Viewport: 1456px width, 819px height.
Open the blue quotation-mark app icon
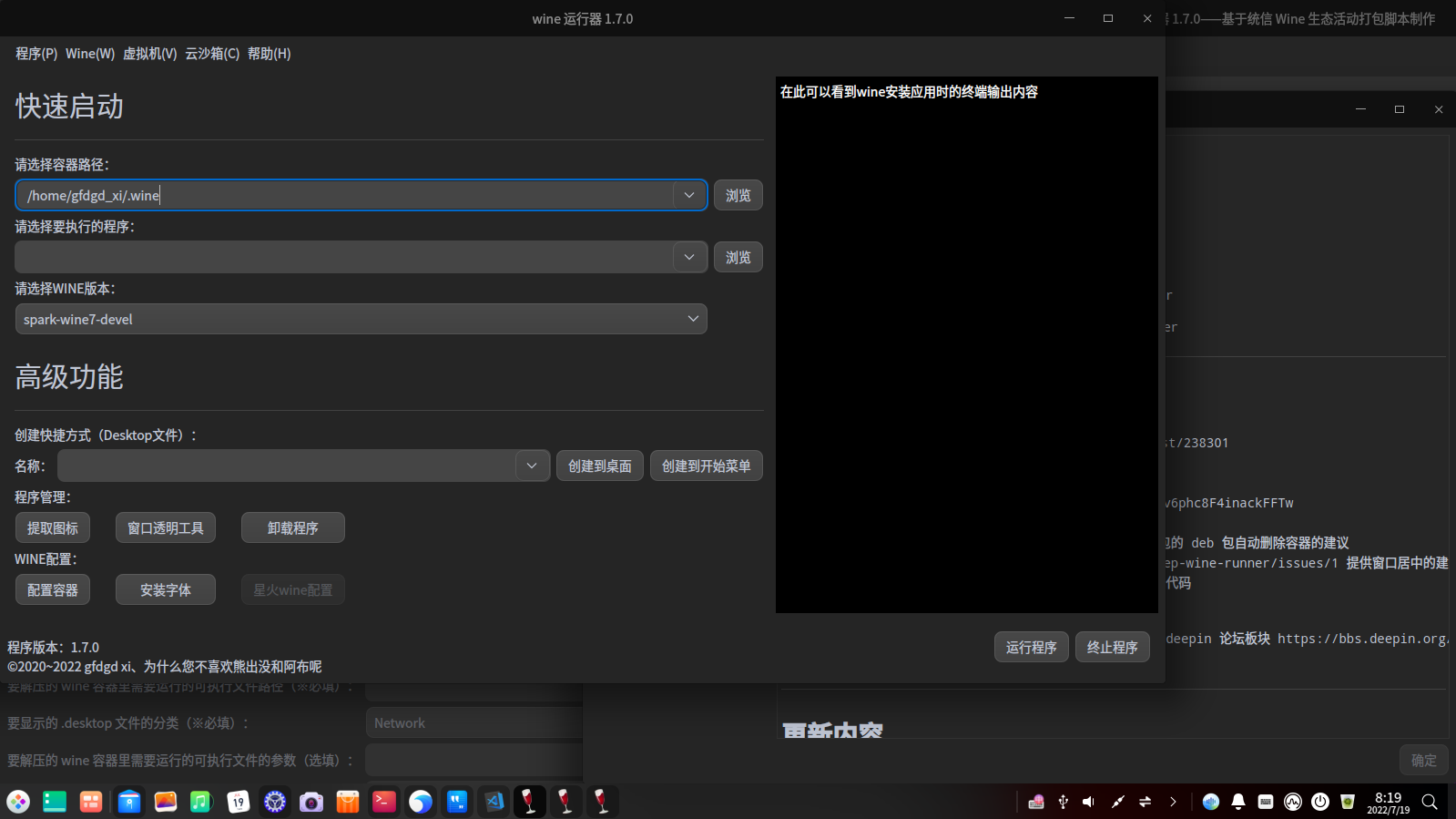(x=457, y=802)
